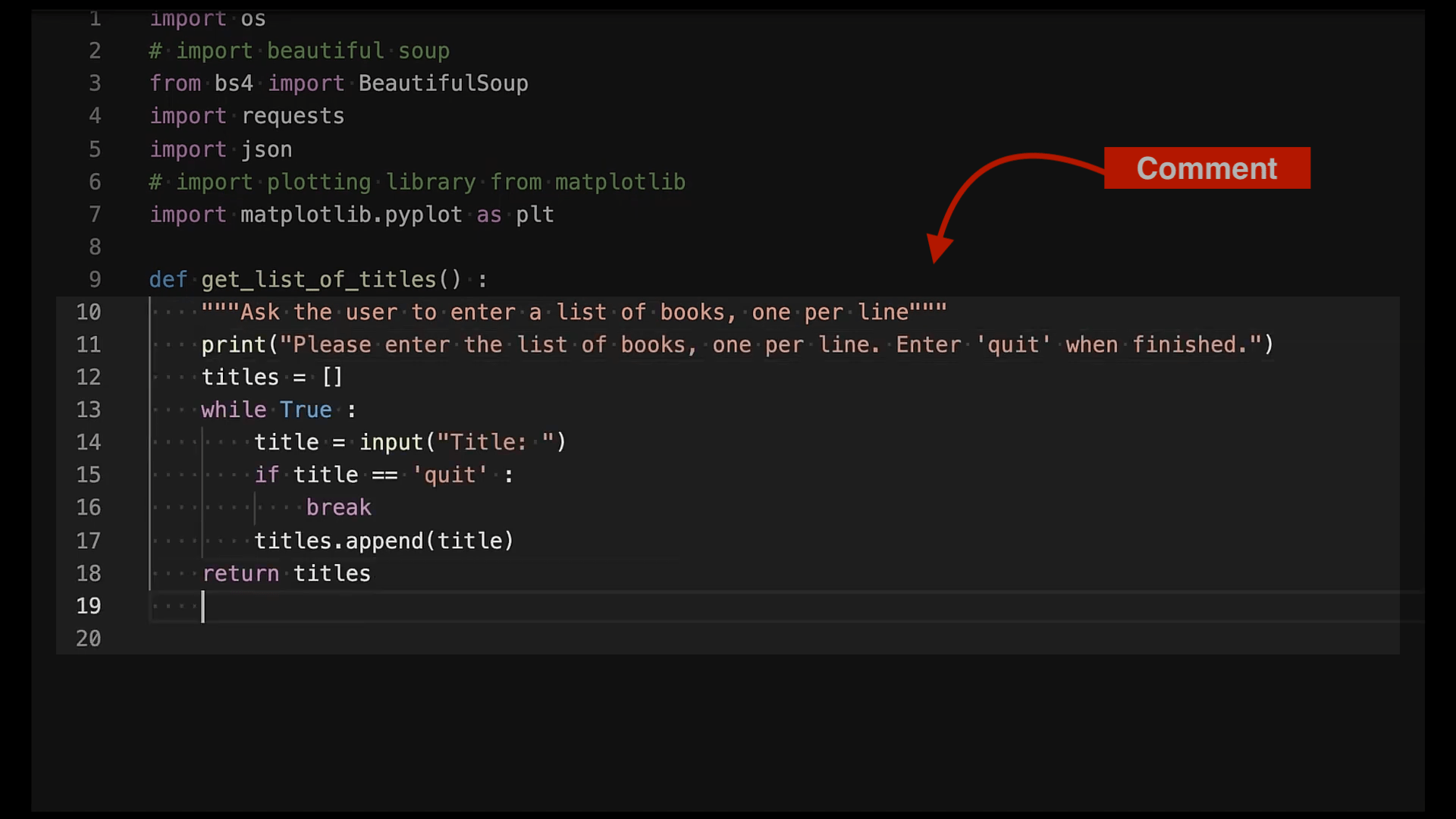Image resolution: width=1456 pixels, height=819 pixels.
Task: Click line number 9 in the gutter
Action: (x=95, y=279)
